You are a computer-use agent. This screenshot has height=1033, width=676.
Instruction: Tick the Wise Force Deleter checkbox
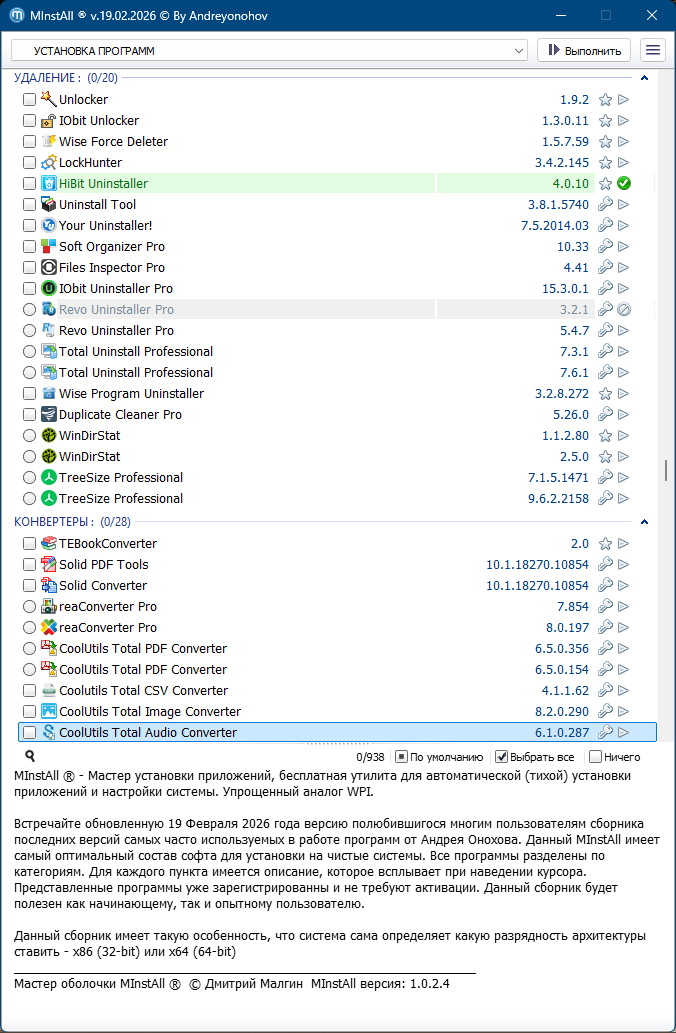coord(29,142)
